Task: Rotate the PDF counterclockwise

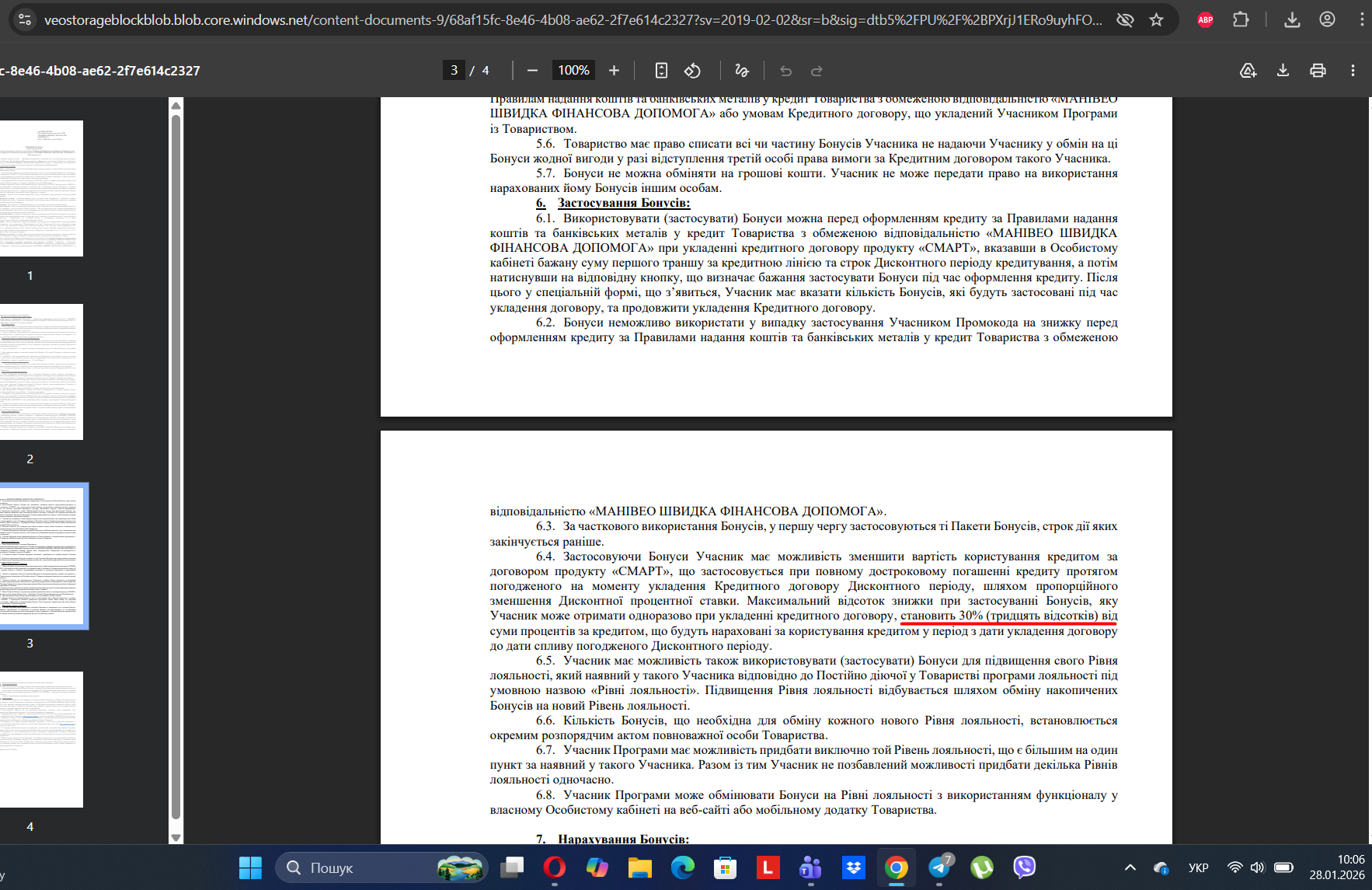Action: coord(692,71)
